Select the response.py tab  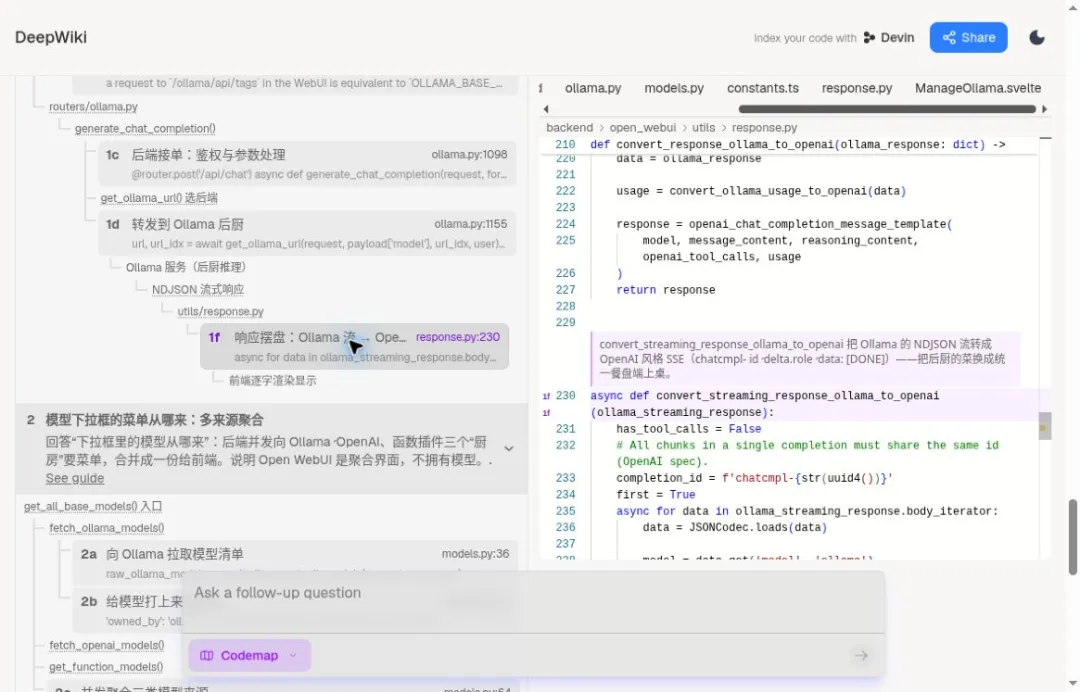857,88
